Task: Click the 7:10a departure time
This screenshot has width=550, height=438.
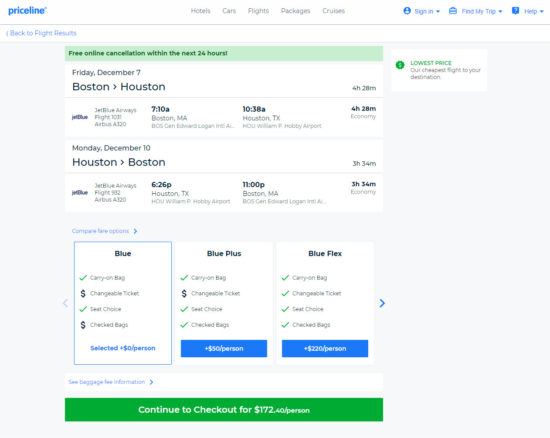Action: [160, 109]
